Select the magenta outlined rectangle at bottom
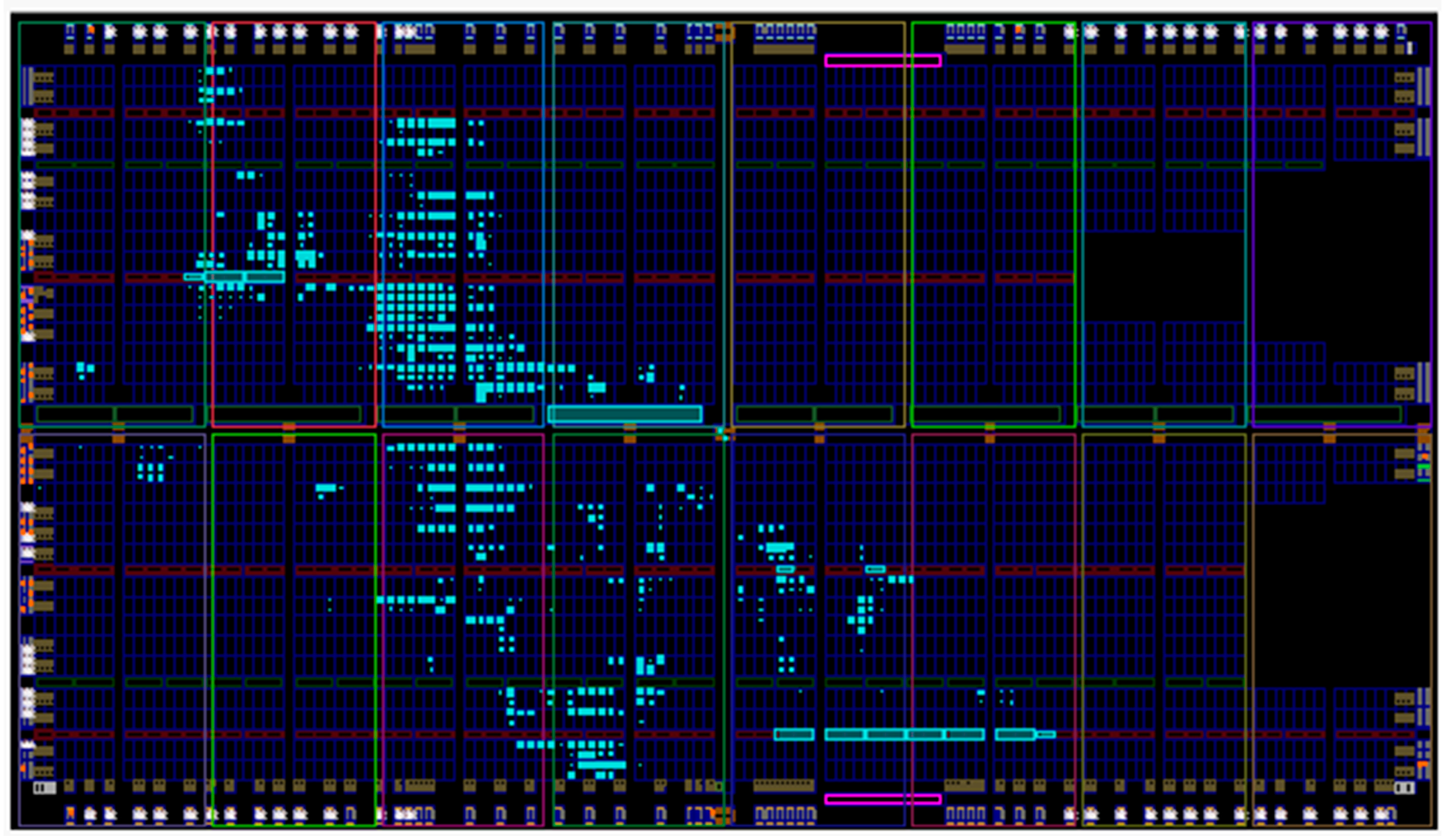This screenshot has height=840, width=1448. (882, 799)
